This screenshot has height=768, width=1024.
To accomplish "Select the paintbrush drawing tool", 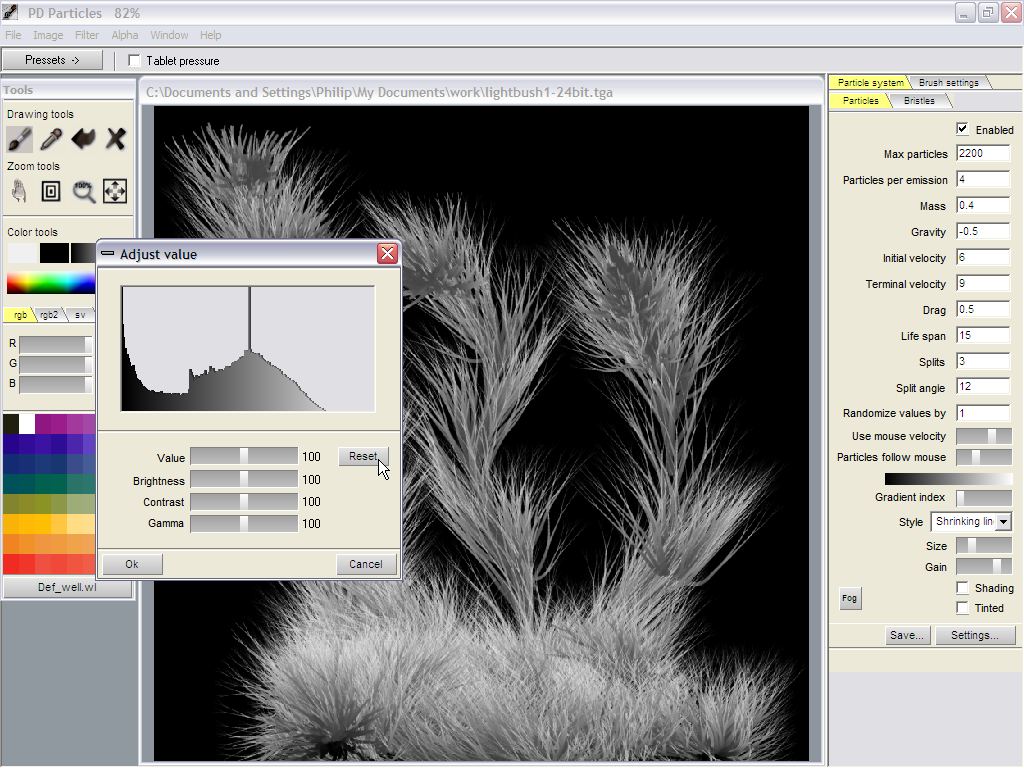I will 19,139.
